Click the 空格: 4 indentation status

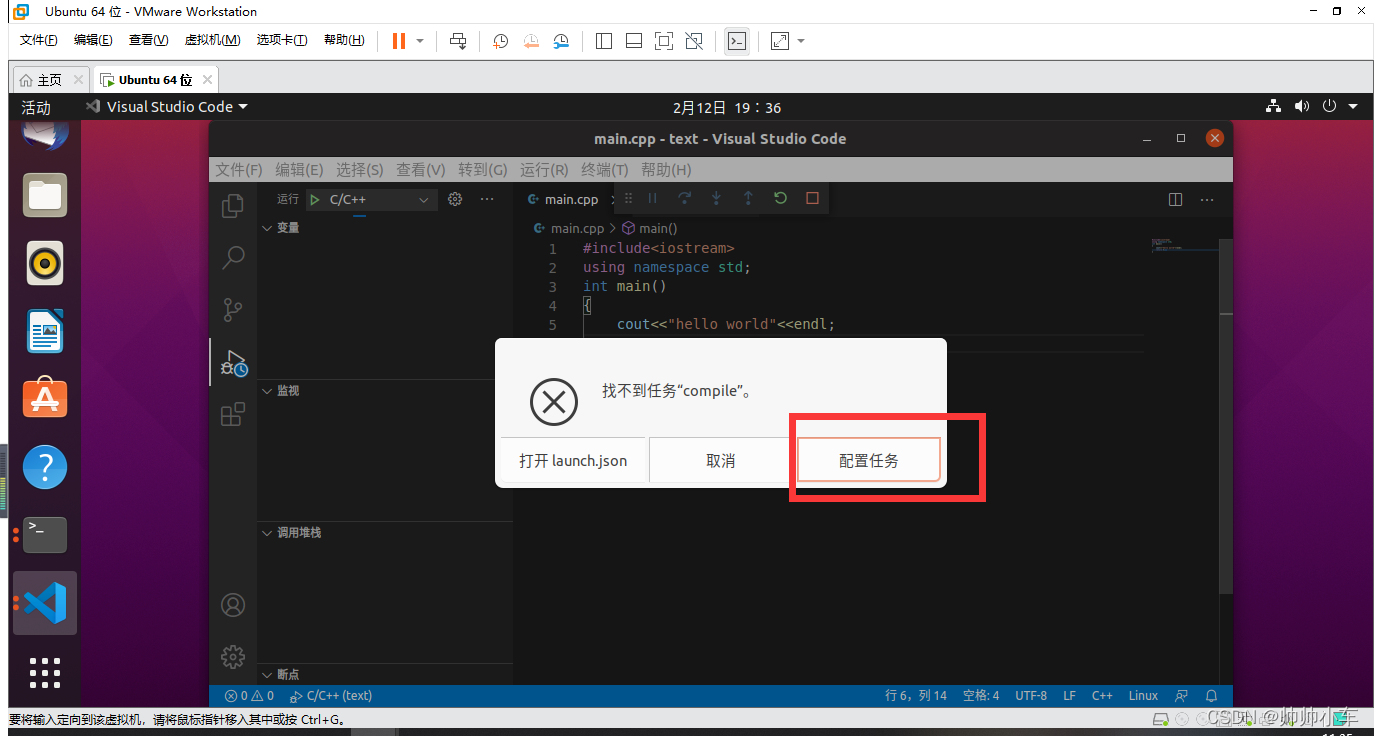pos(981,696)
